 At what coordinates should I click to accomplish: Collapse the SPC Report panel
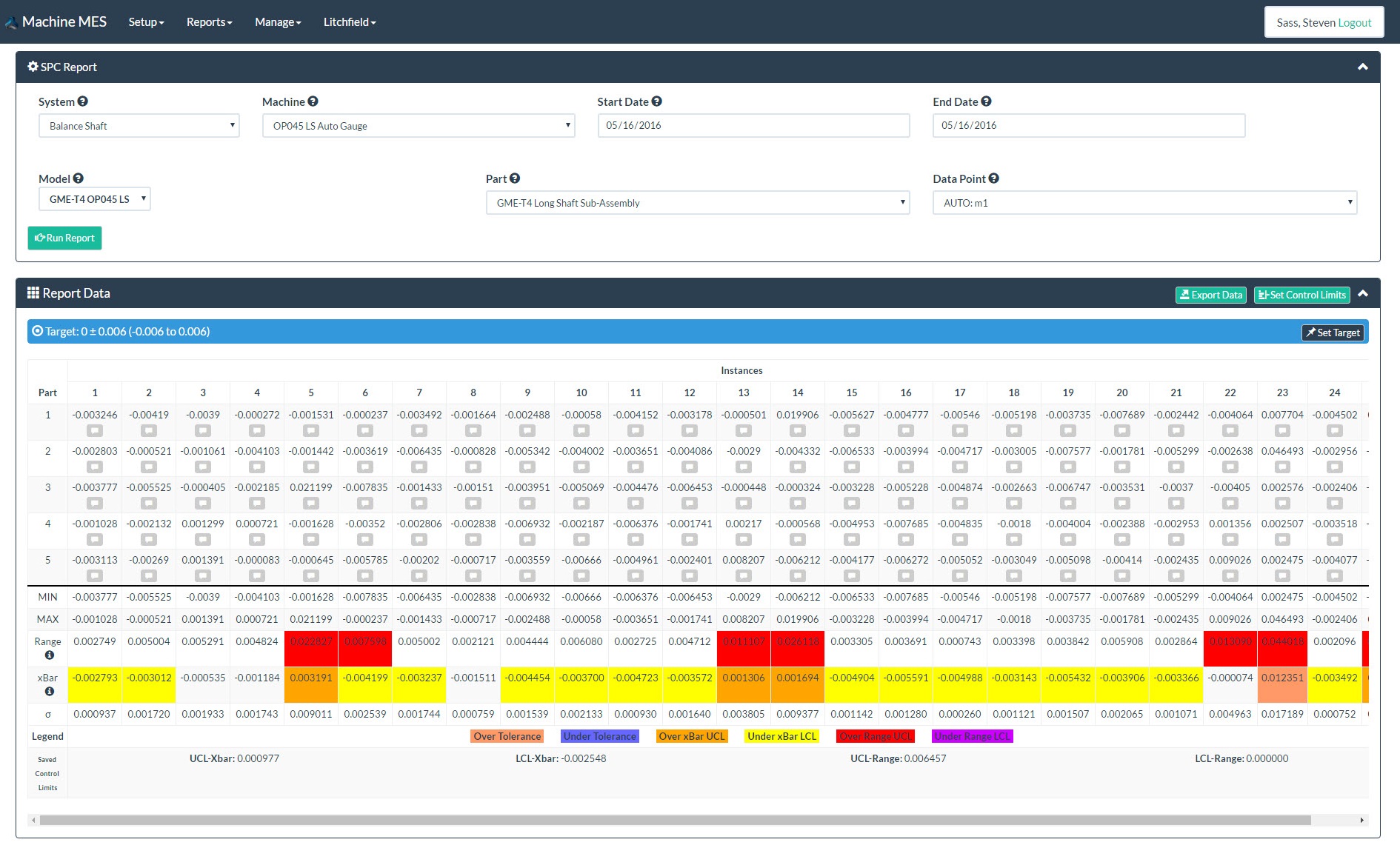tap(1362, 67)
